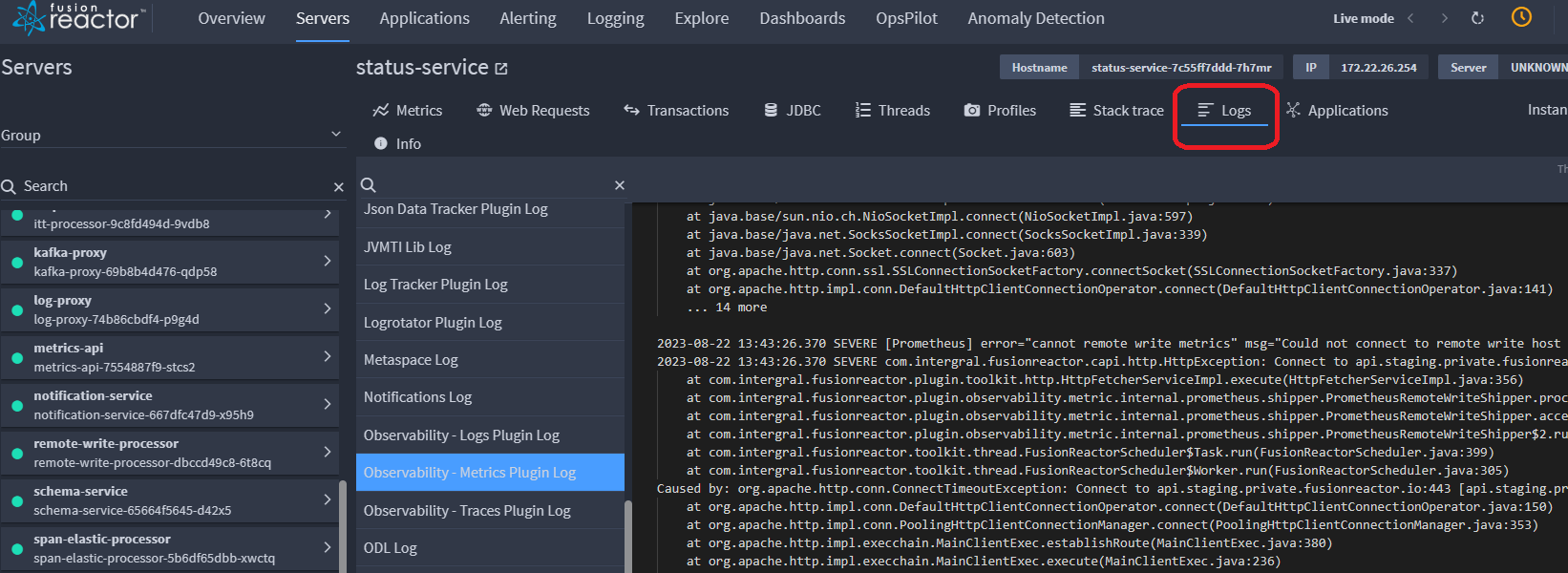Open the Overview menu

[231, 18]
